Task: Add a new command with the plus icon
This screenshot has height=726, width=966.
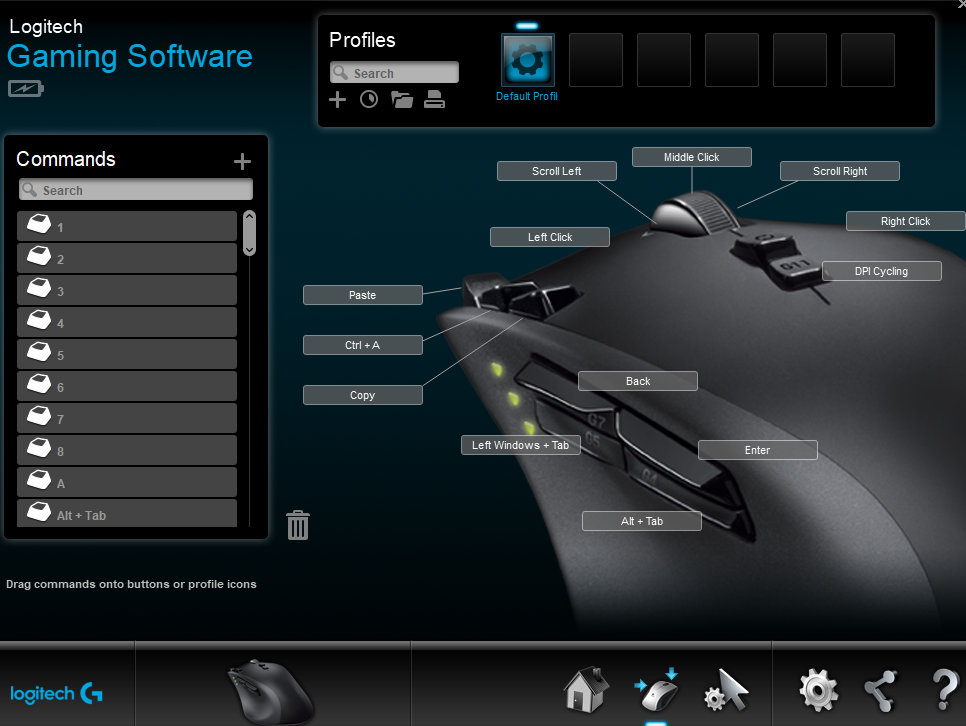Action: [x=242, y=161]
